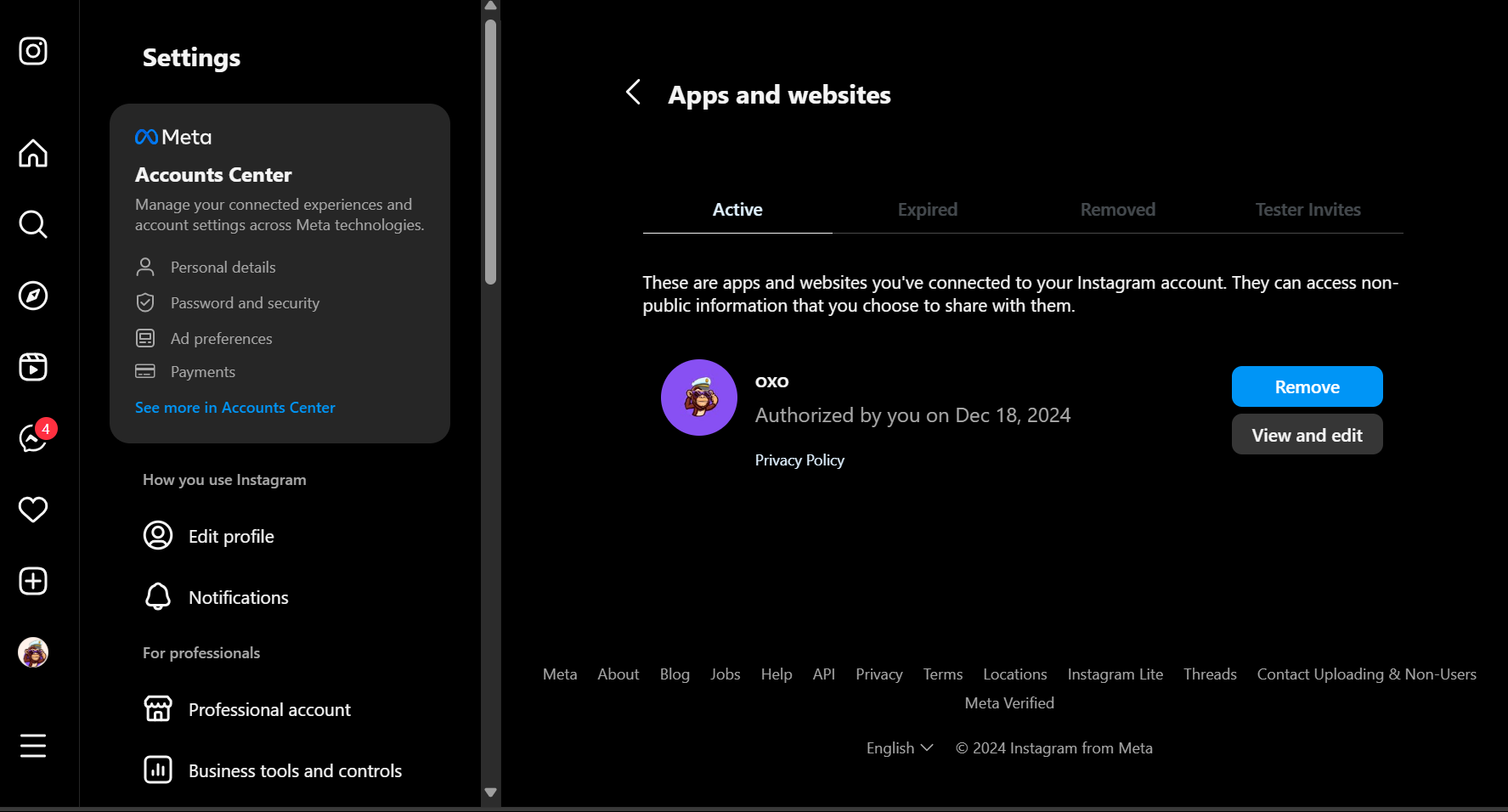Open the Threads footer link

[1210, 674]
